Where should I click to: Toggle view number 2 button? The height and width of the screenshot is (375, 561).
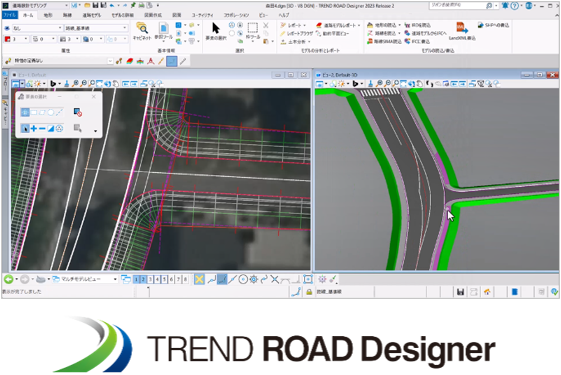click(x=143, y=279)
